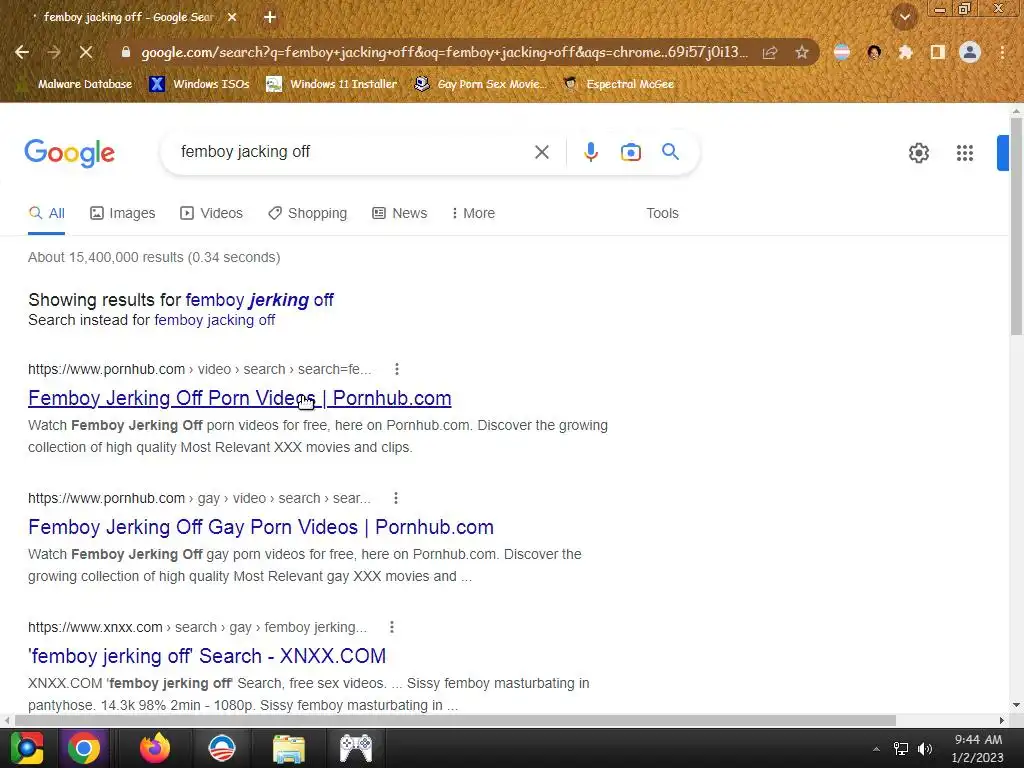Screen dimensions: 1024x768
Task: Click the 'Search instead for' original query link
Action: tap(215, 320)
